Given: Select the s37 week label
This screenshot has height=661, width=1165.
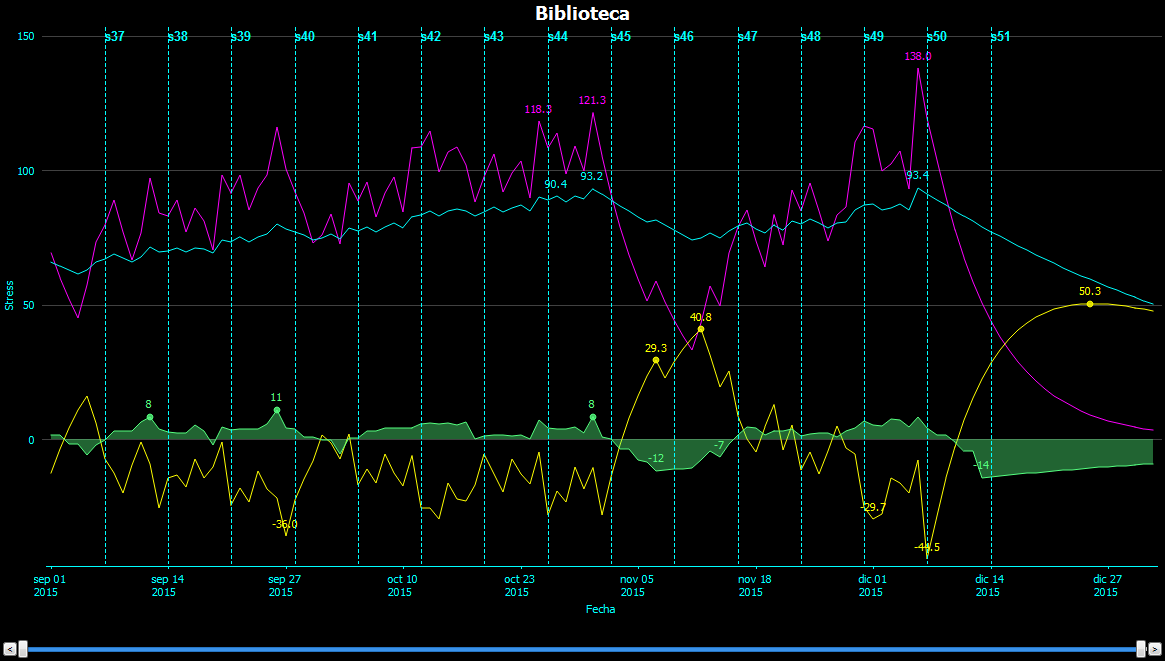Looking at the screenshot, I should [115, 37].
